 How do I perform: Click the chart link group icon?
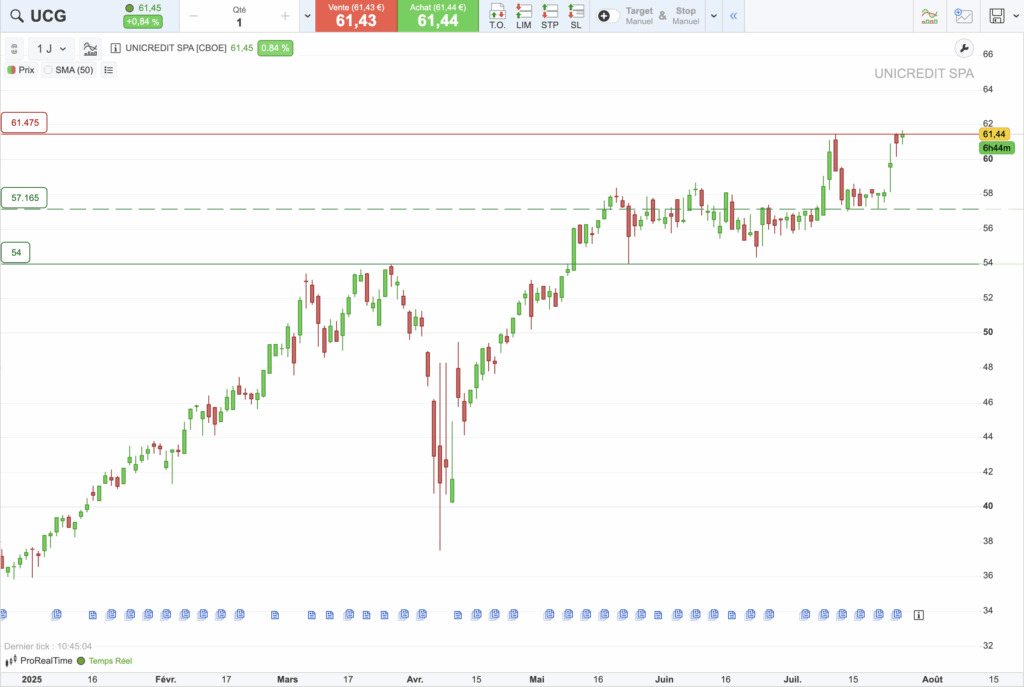(x=14, y=49)
